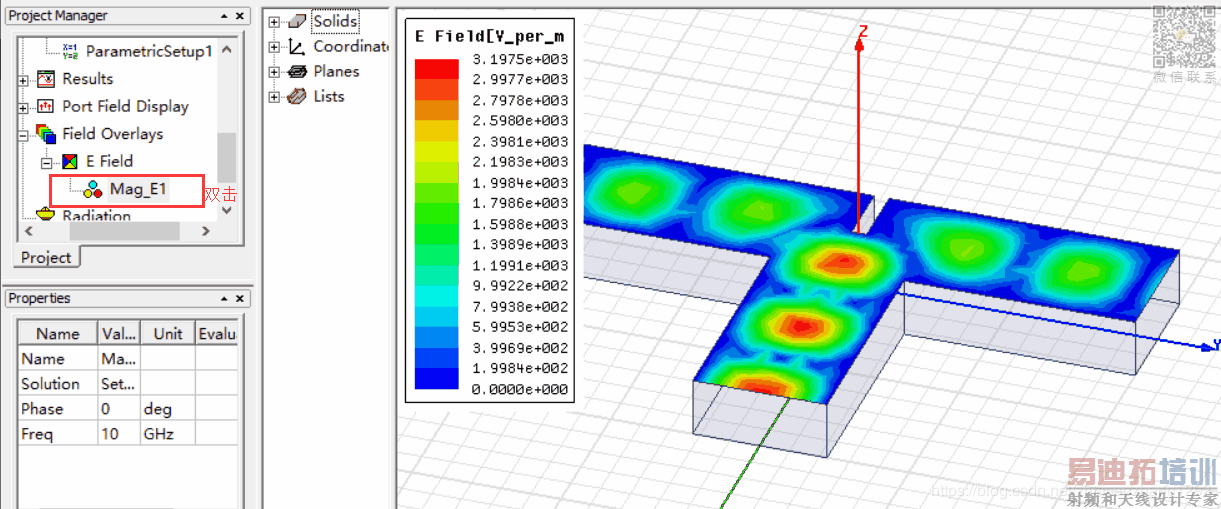Switch to the Project tab

47,257
